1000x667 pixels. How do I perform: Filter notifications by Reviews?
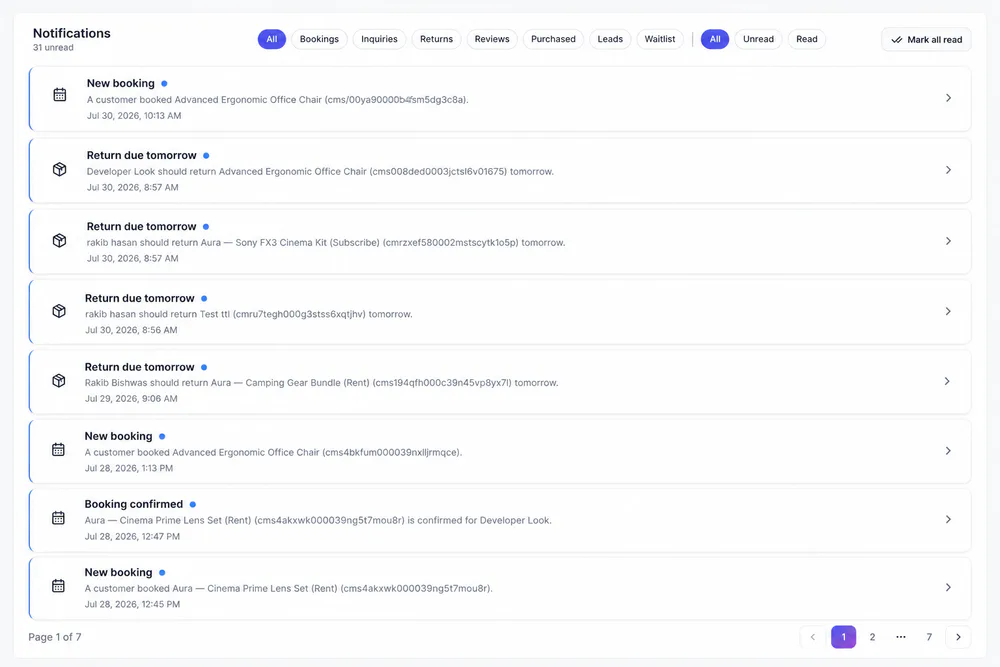492,39
